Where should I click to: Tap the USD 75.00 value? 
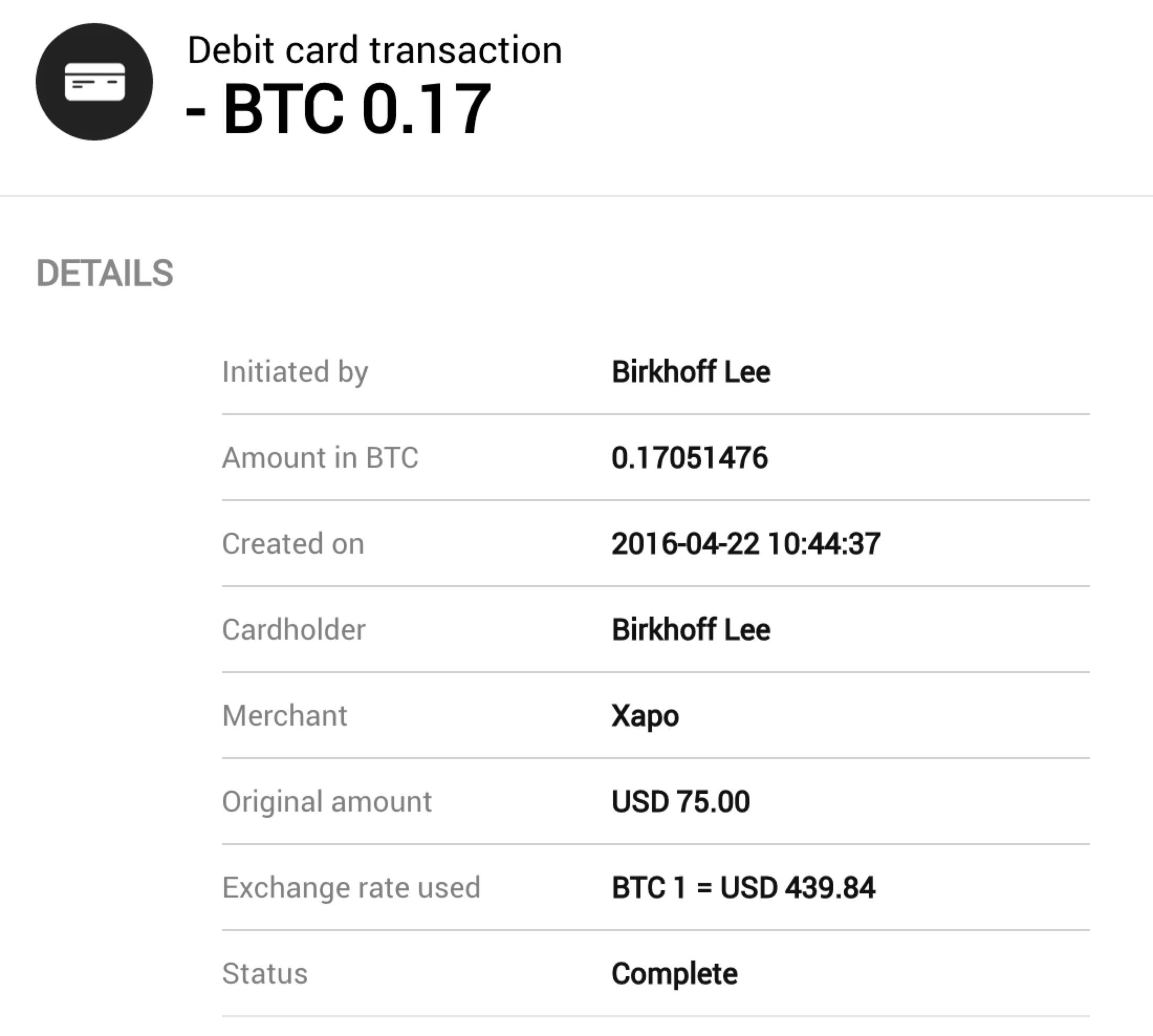coord(681,802)
